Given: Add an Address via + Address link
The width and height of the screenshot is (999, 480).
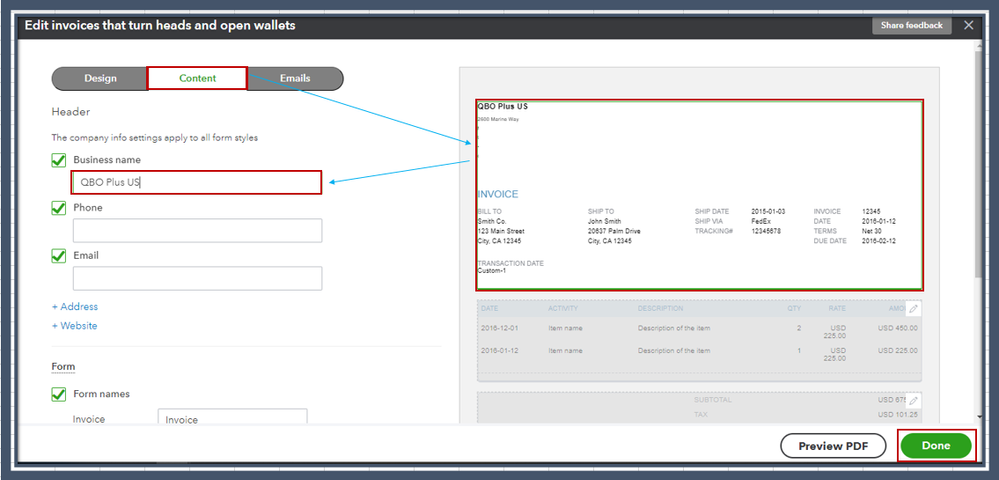Looking at the screenshot, I should 75,307.
